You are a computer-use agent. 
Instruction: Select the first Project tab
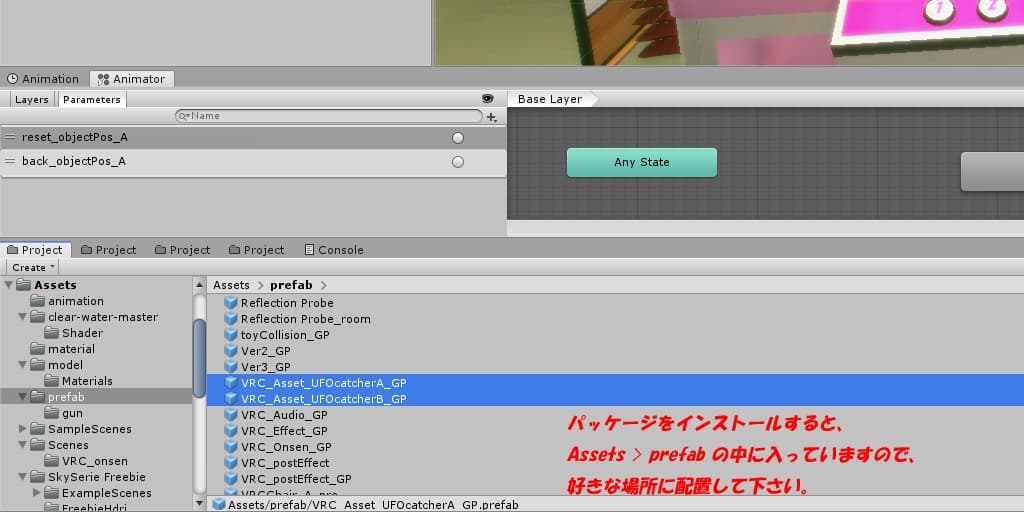(35, 250)
